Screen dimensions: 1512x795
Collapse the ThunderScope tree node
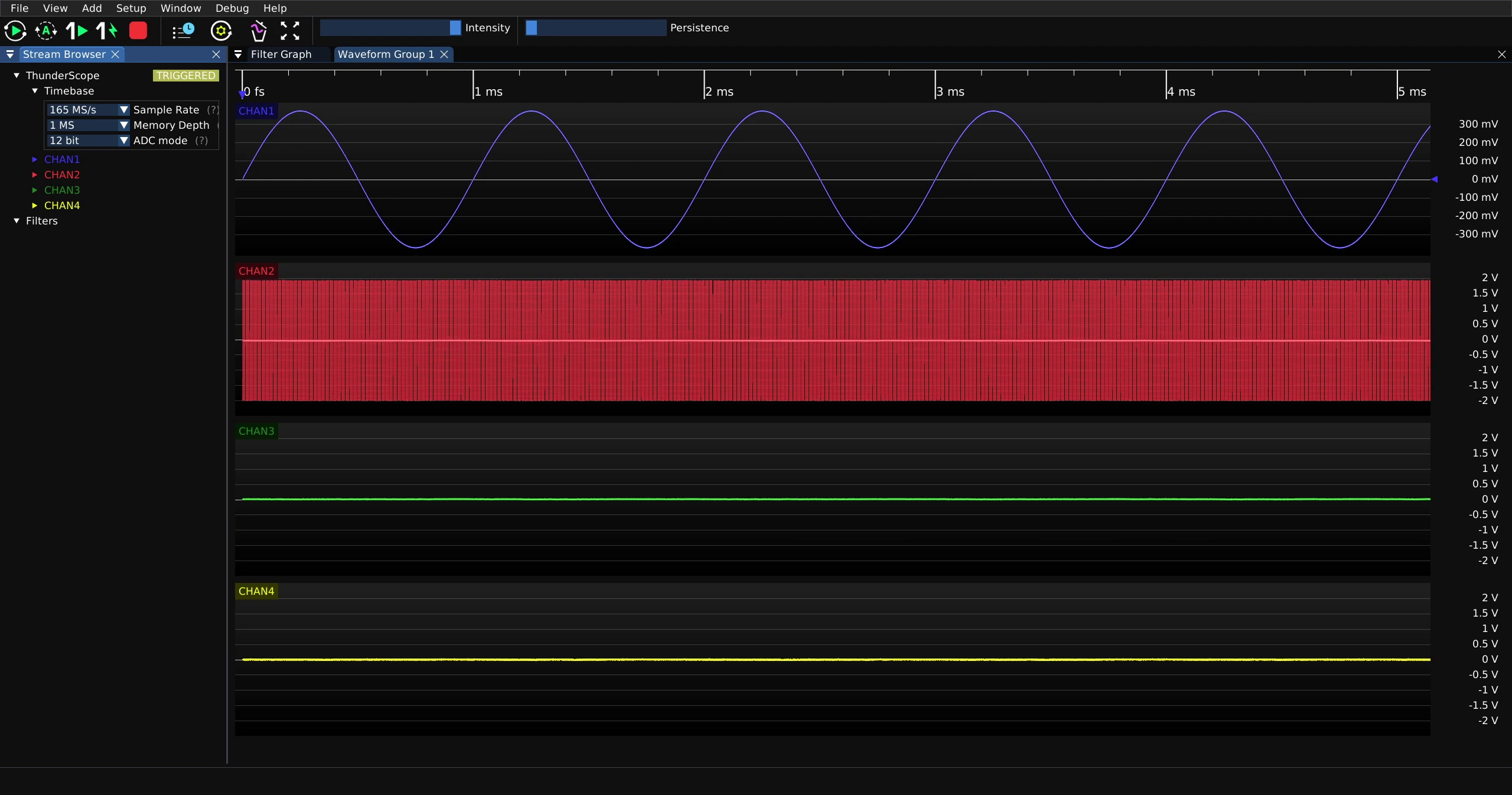[17, 76]
